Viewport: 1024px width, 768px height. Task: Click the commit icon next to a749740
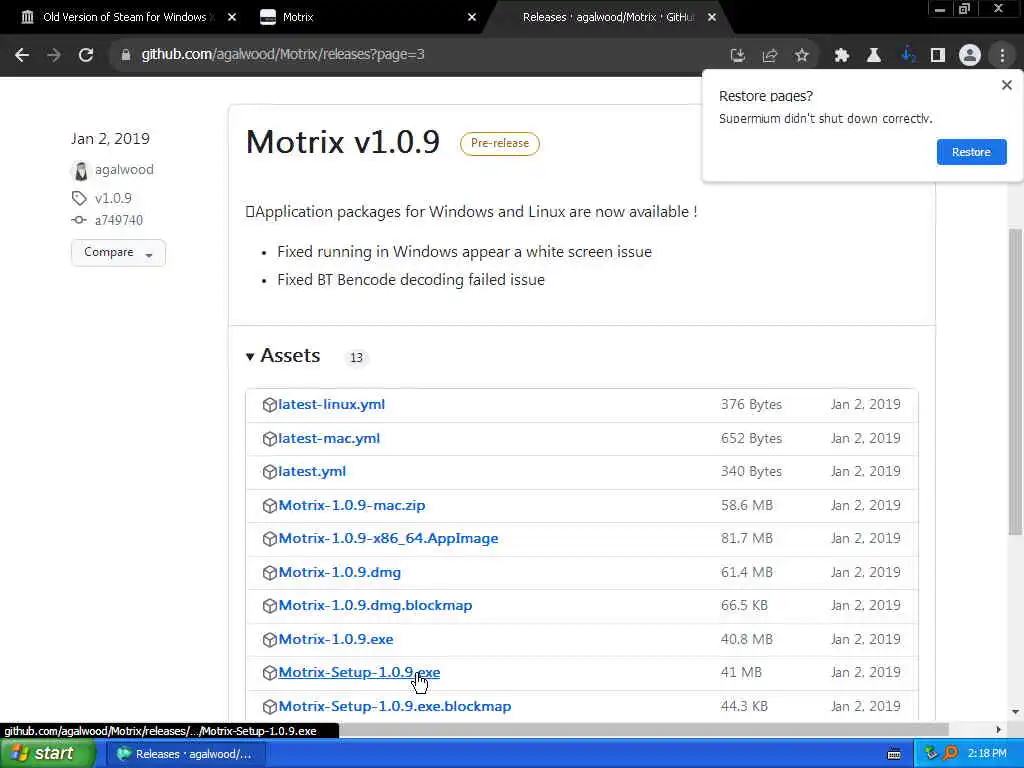click(79, 220)
